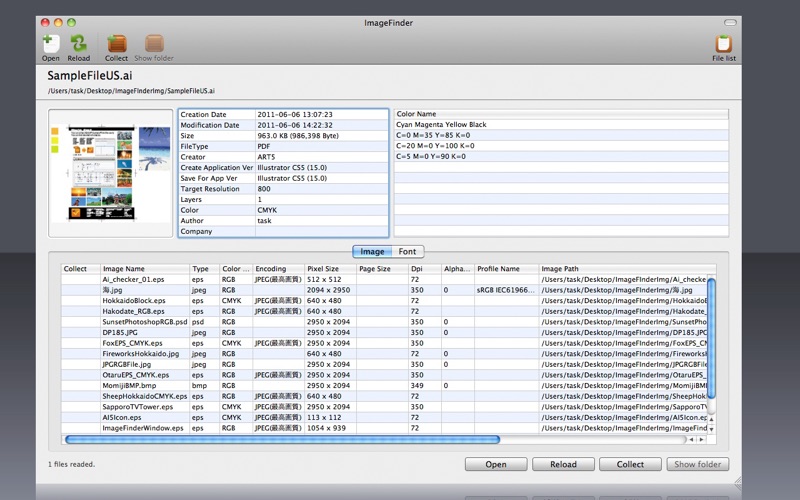Screen dimensions: 800x500
Task: Select the ImageFinderWindow.eps row
Action: pyautogui.click(x=384, y=428)
